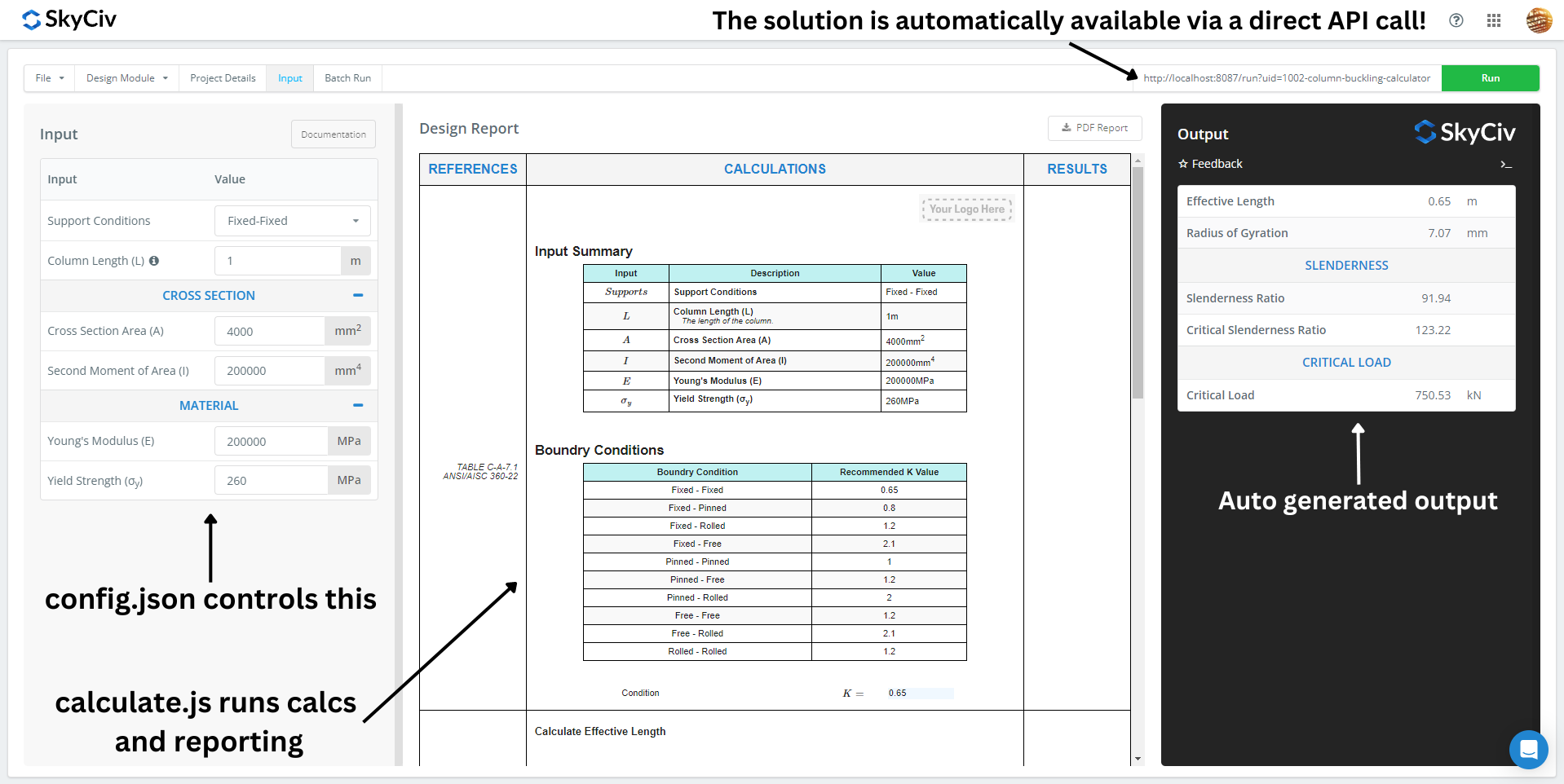Open the Design Module menu

point(127,78)
